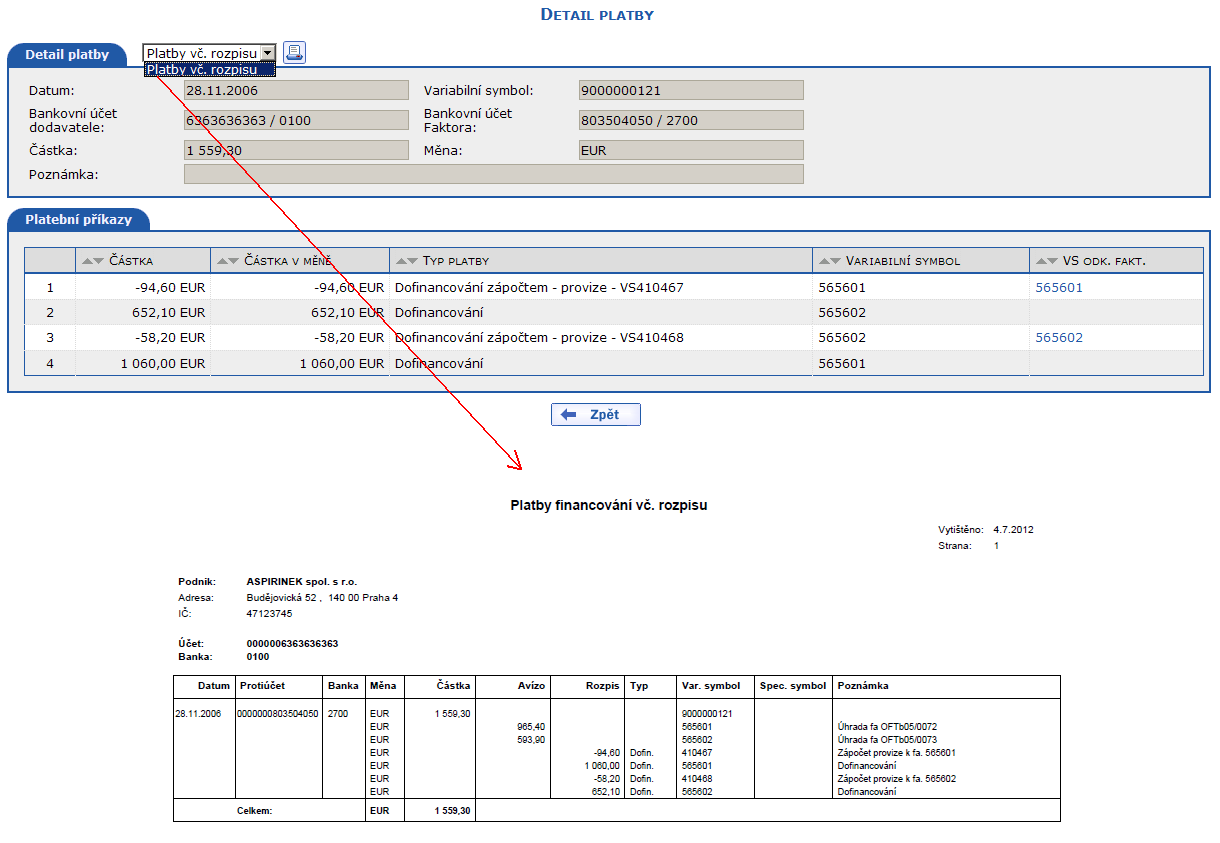Click note Zápočet provize k fa. 565601
Viewport: 1220px width, 843px height.
click(899, 753)
